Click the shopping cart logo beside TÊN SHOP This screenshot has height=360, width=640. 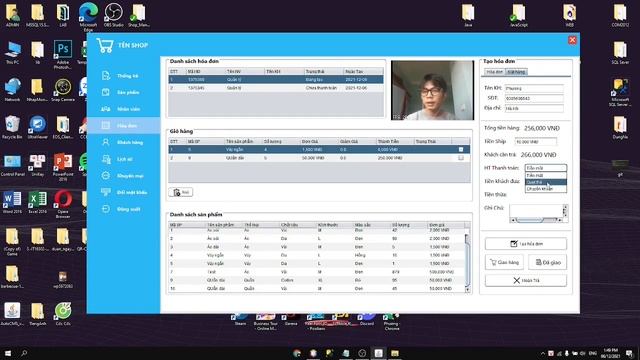pos(105,45)
